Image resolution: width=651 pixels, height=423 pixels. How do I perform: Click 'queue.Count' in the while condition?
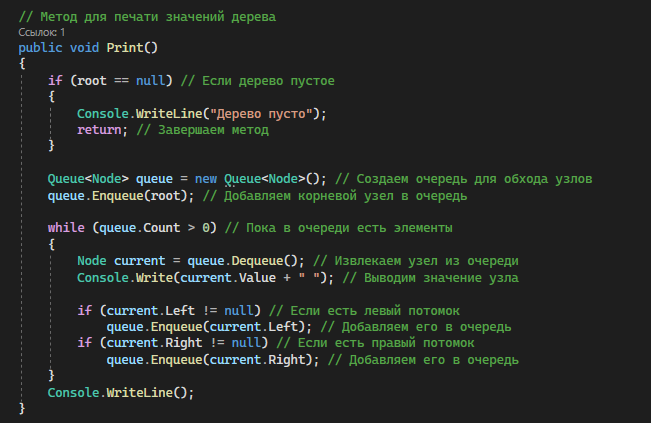tap(140, 228)
